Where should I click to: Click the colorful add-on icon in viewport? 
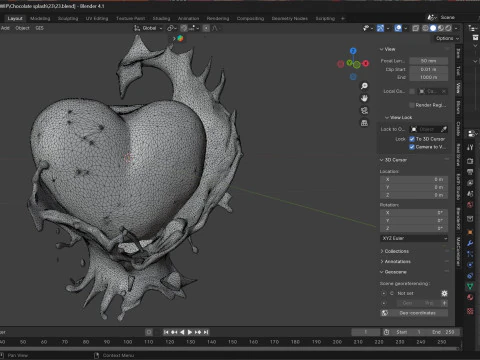click(180, 38)
